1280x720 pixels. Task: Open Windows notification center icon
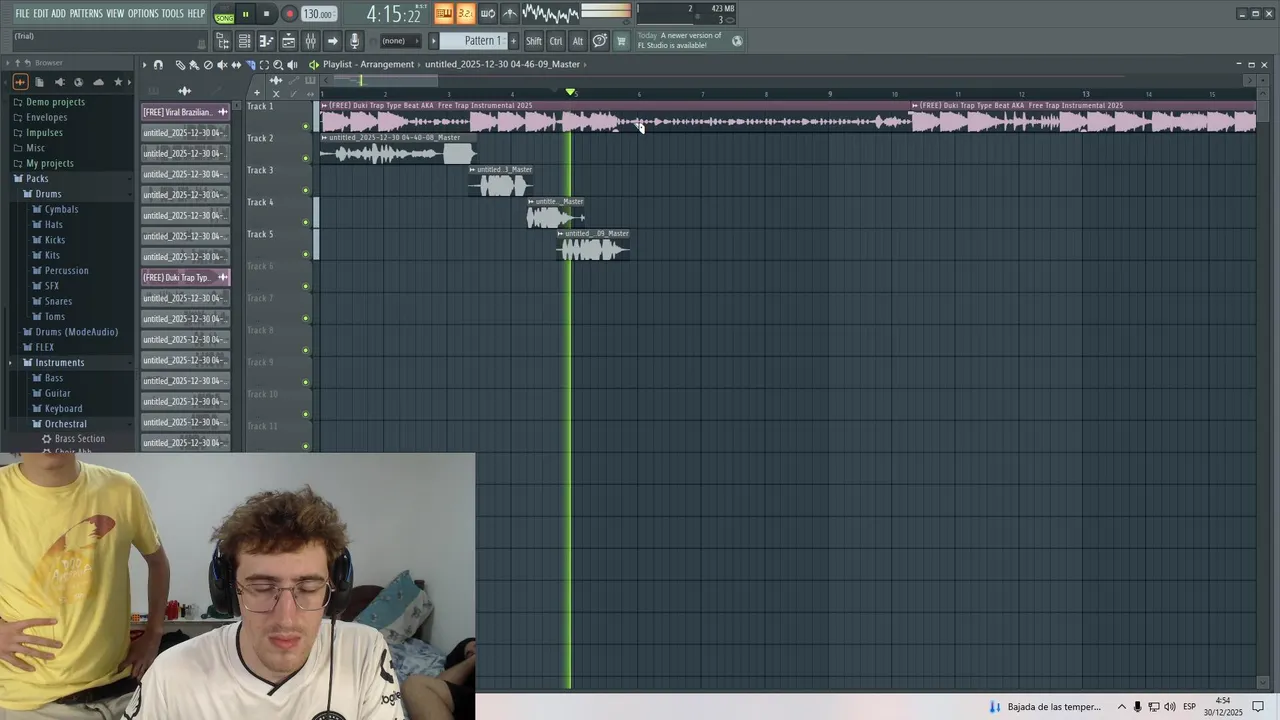1258,706
